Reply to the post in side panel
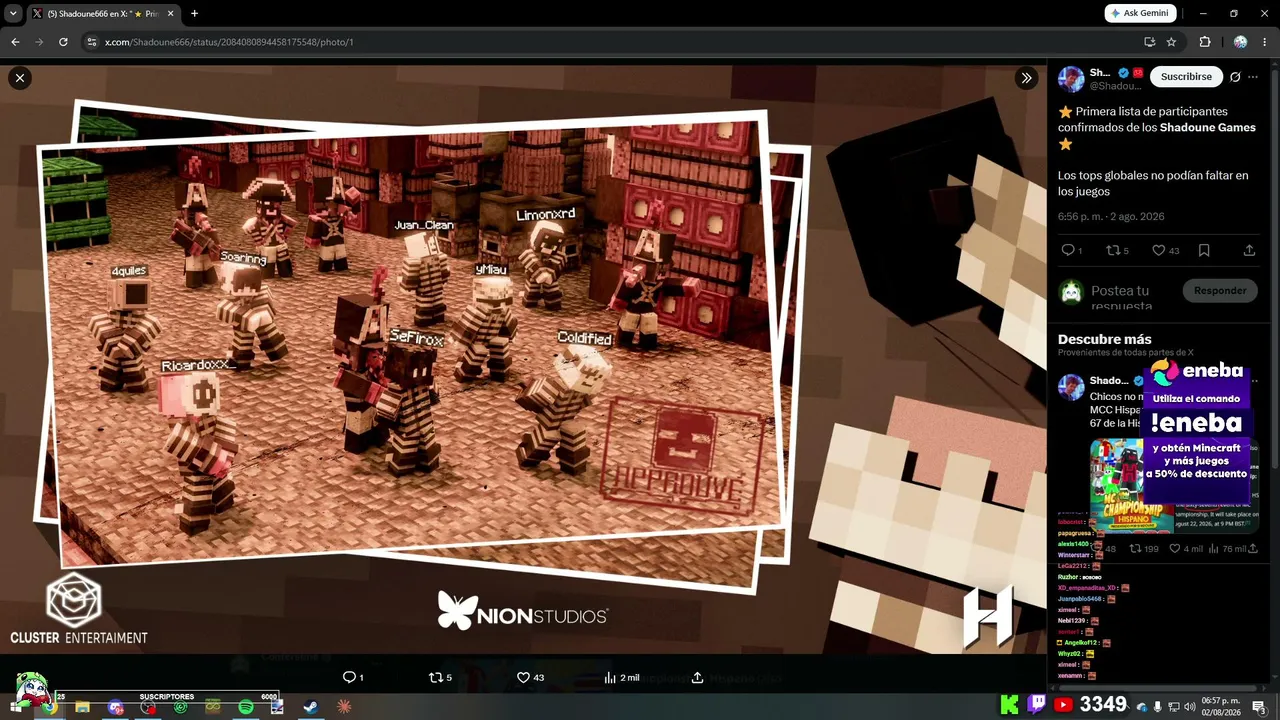 (x=1071, y=251)
